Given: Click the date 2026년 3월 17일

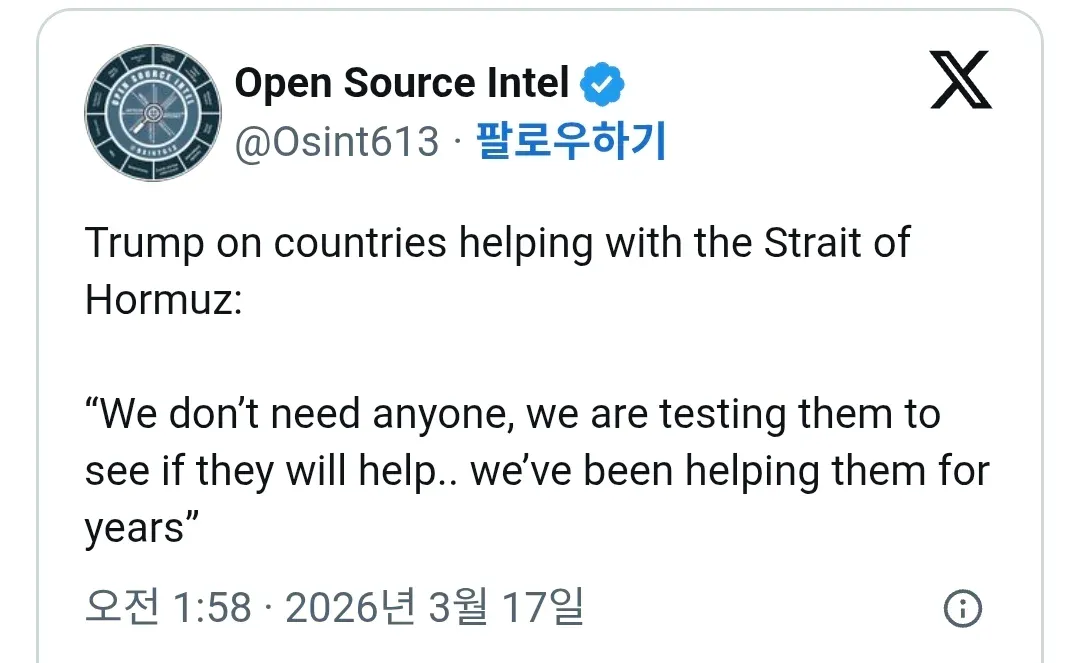Looking at the screenshot, I should pyautogui.click(x=433, y=607).
